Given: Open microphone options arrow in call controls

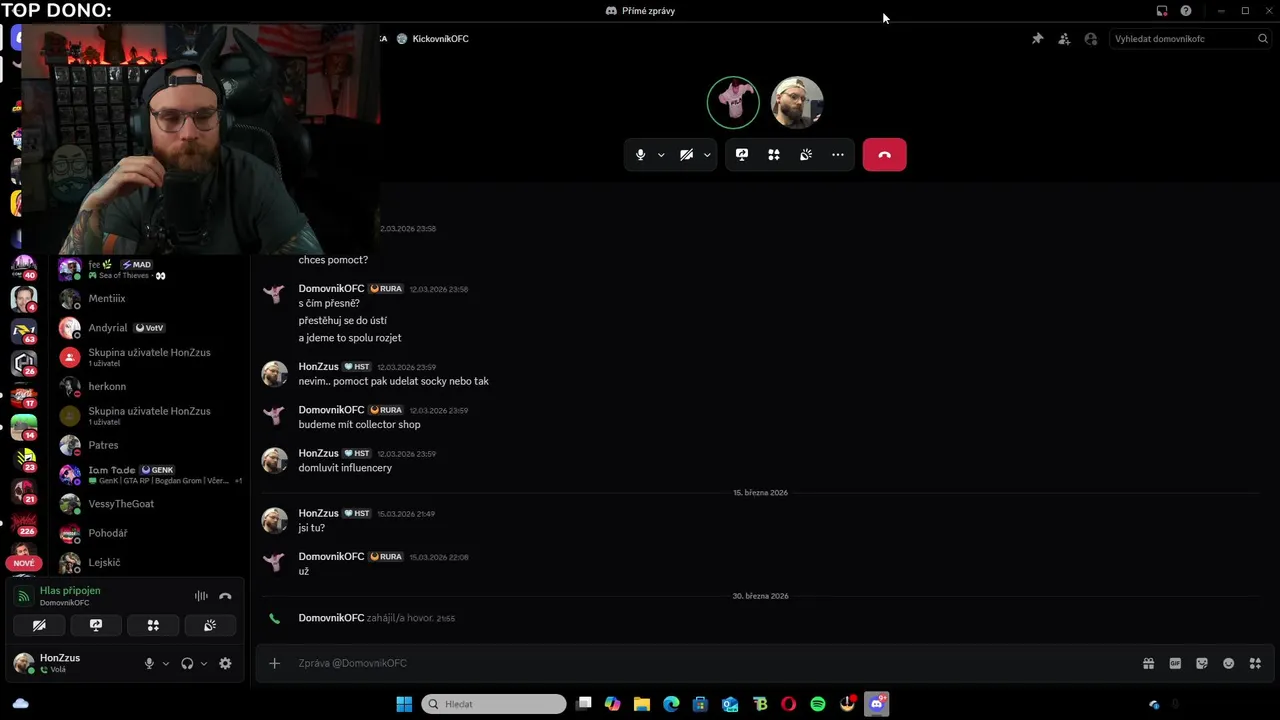Looking at the screenshot, I should (661, 155).
